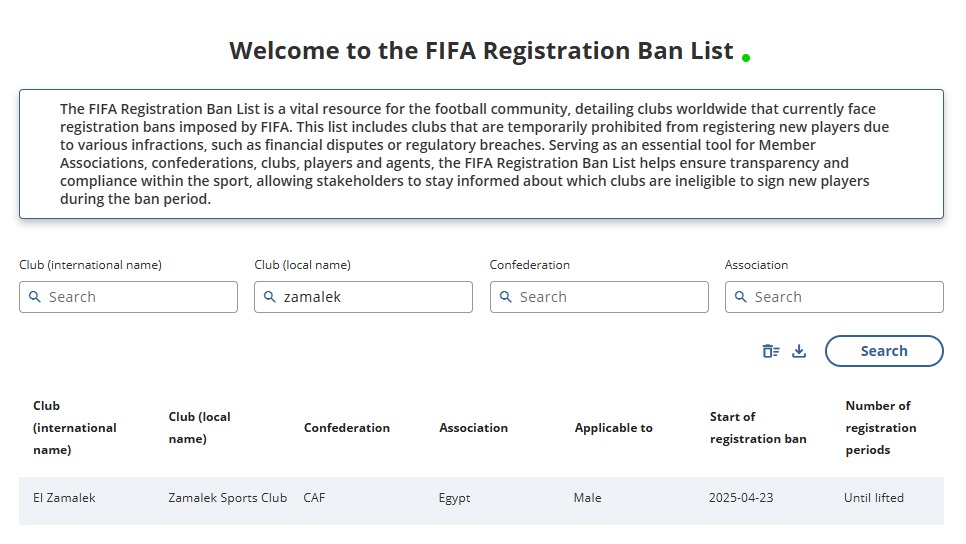Click the green status dot beside title

[x=746, y=58]
